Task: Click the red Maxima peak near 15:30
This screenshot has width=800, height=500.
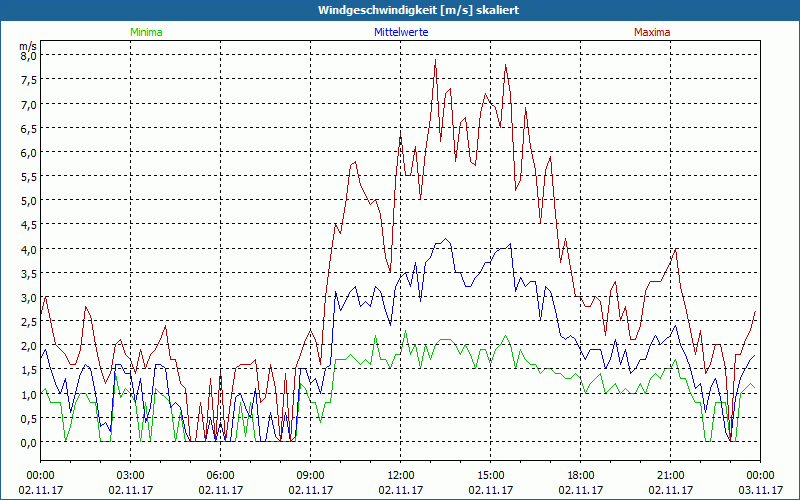Action: (x=505, y=65)
